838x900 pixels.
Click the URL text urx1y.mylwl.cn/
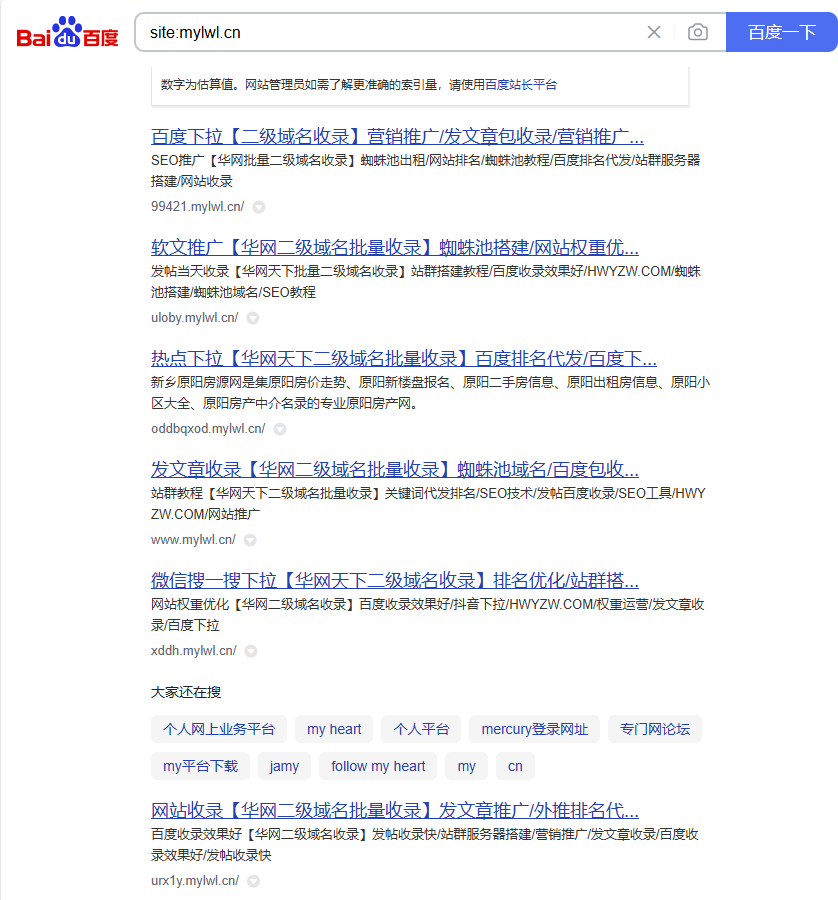click(195, 880)
